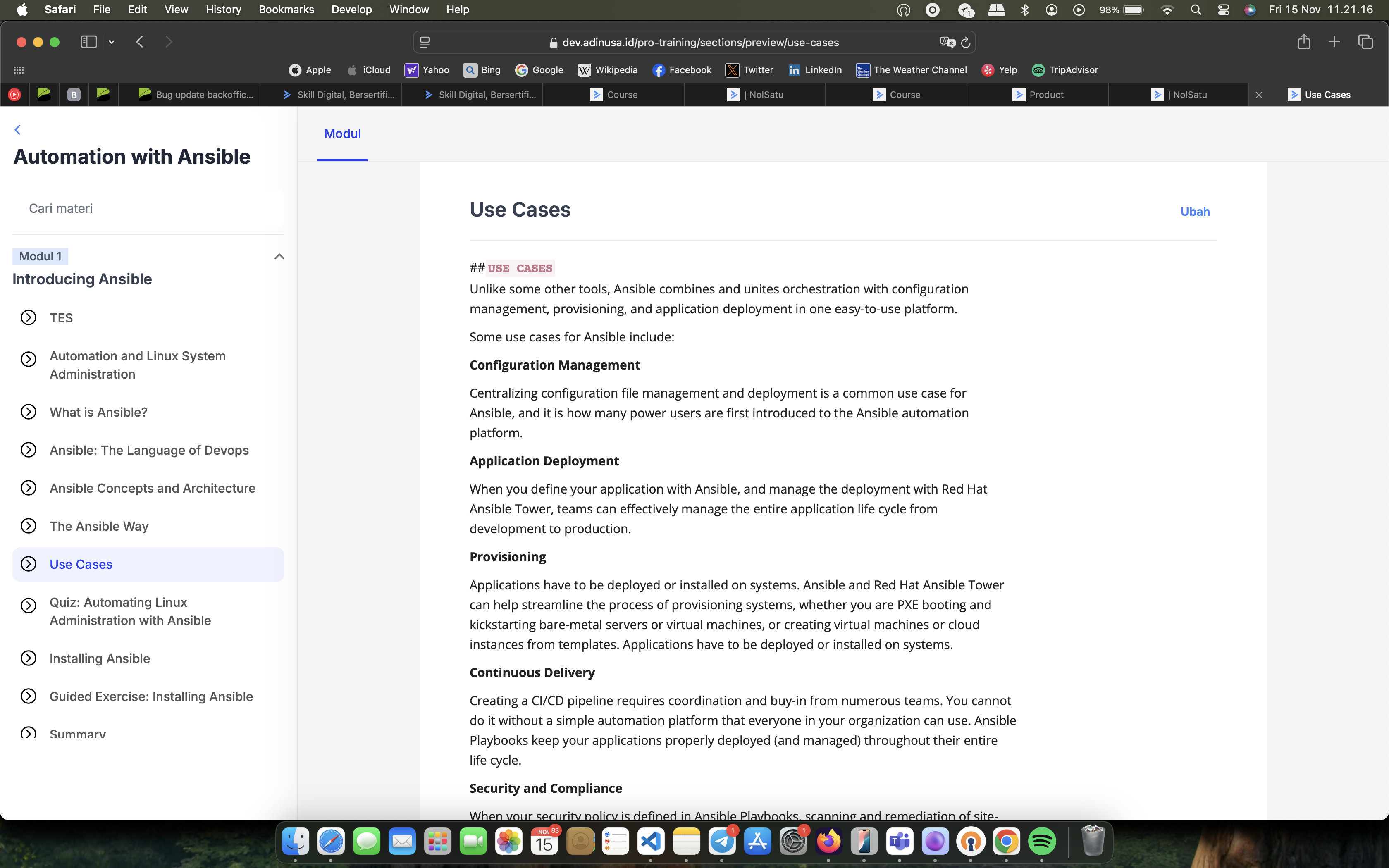The height and width of the screenshot is (868, 1389).
Task: Open the Develop menu
Action: coord(351,9)
